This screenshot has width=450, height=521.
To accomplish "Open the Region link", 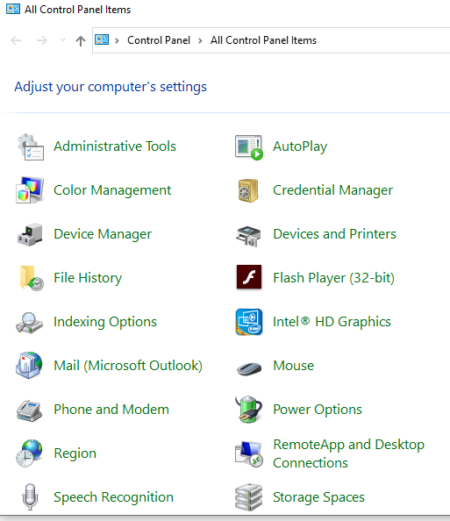I will [x=75, y=454].
